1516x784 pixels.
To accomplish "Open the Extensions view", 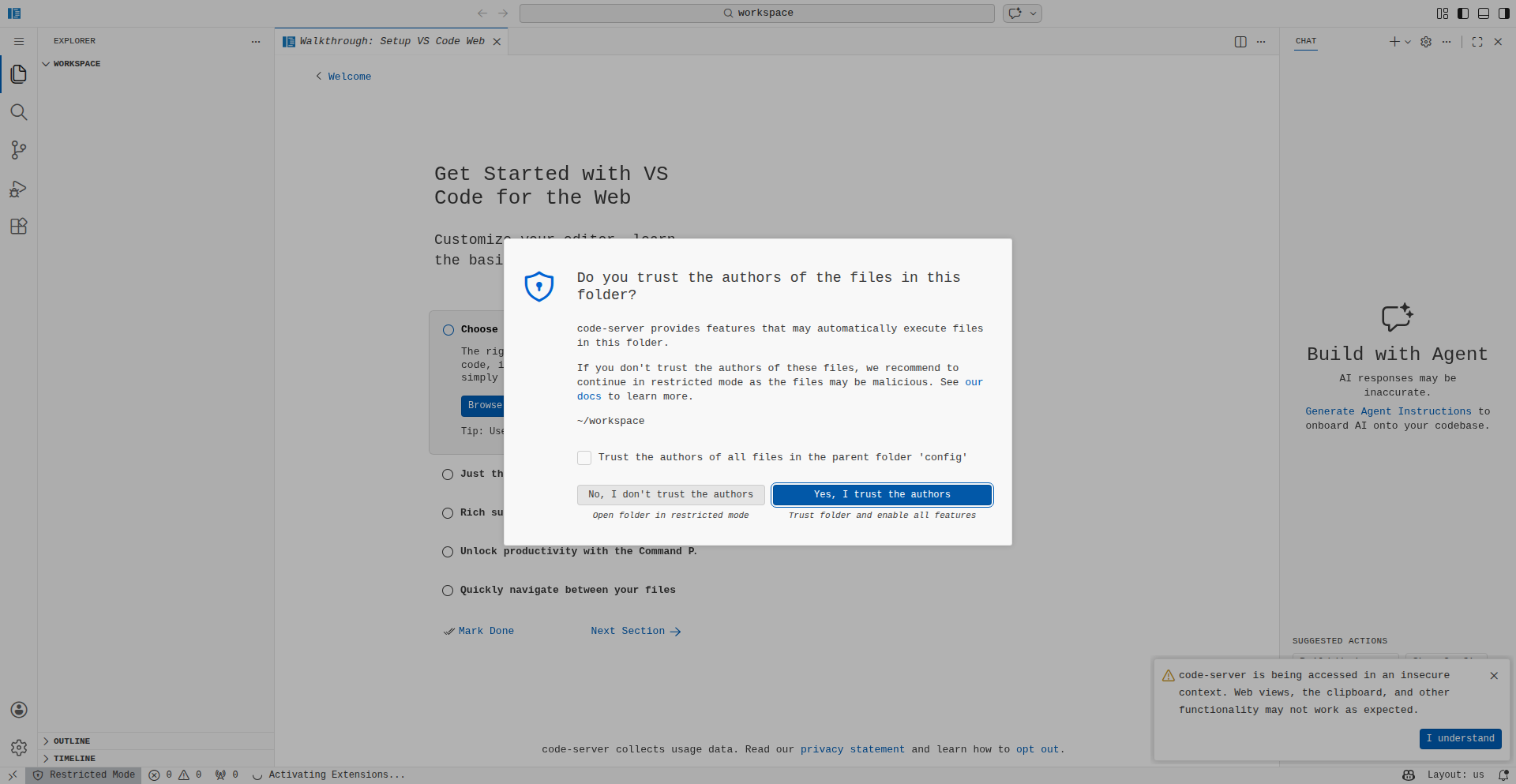I will [x=19, y=227].
